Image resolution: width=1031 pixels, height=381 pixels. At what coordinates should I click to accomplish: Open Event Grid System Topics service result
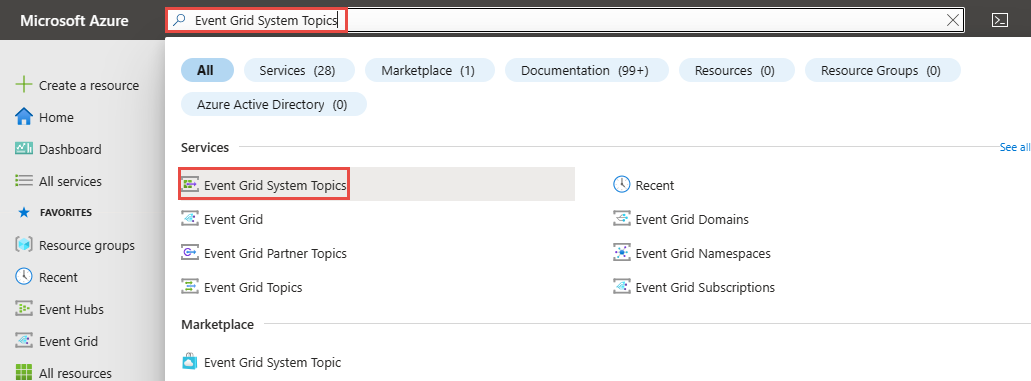(377, 185)
